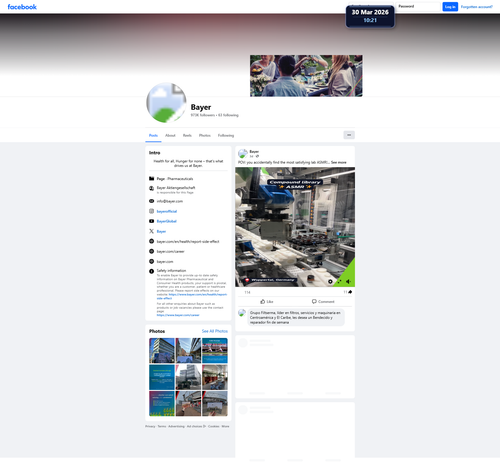Open the three-dot more options button
This screenshot has width=500, height=471.
tap(349, 135)
